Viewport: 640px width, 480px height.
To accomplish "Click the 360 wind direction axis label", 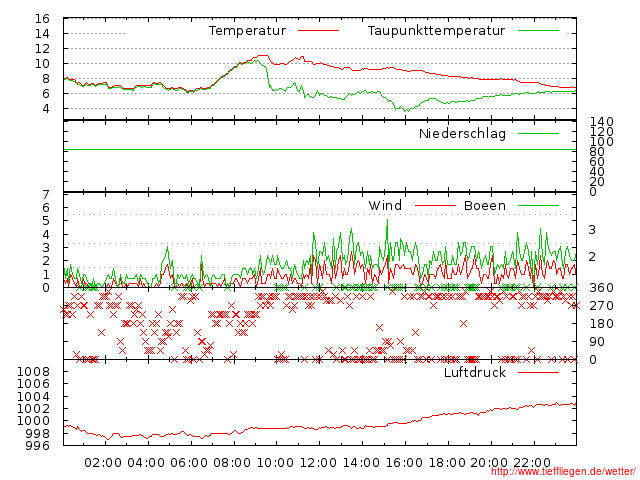I will coord(602,288).
